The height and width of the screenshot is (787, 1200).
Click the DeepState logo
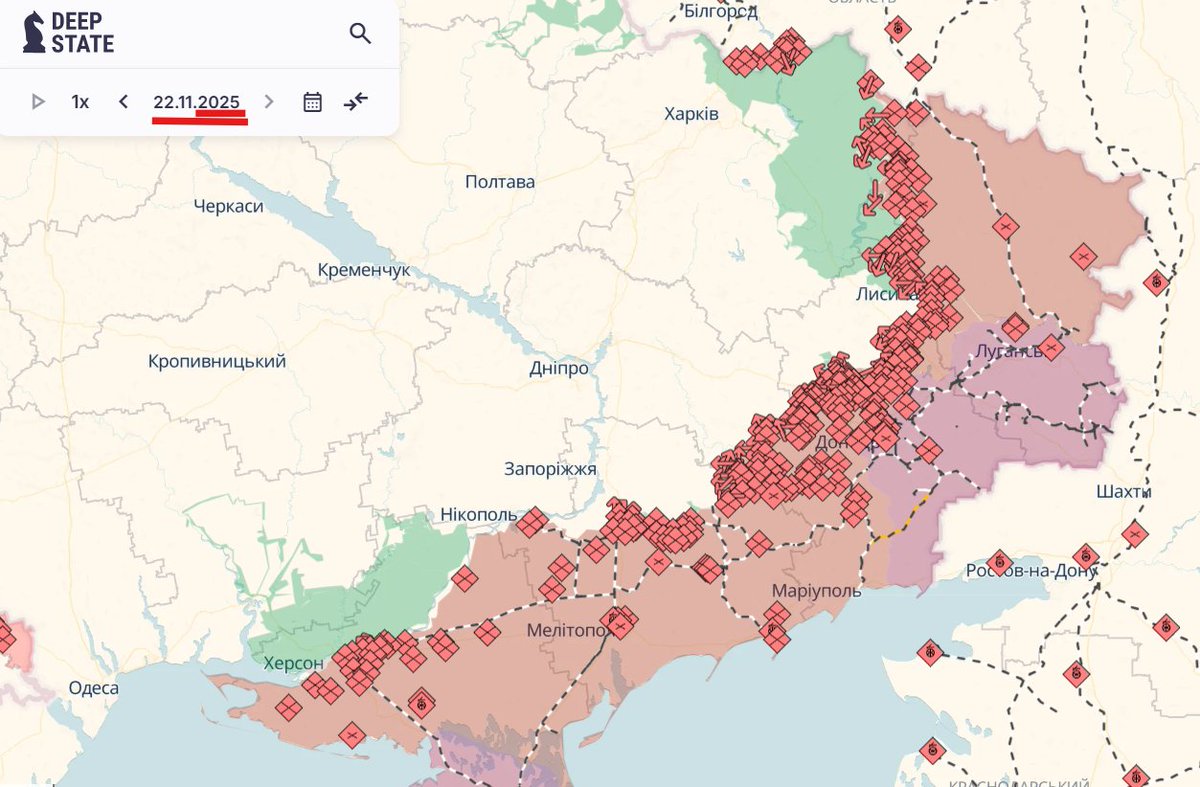pyautogui.click(x=68, y=33)
